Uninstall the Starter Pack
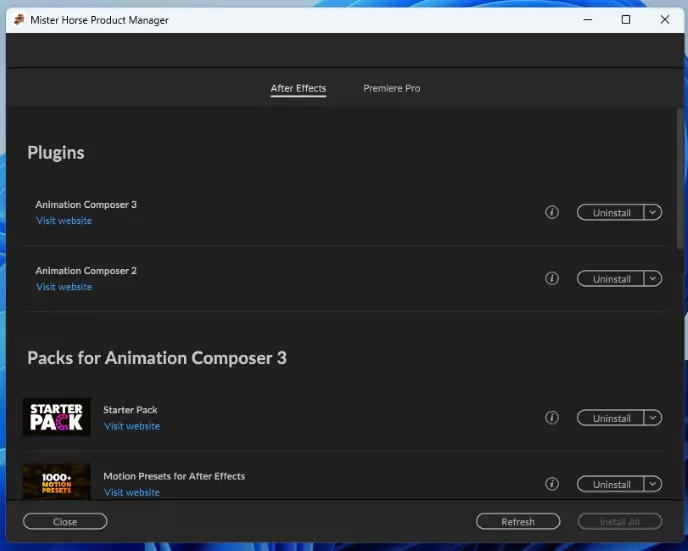 [x=611, y=419]
